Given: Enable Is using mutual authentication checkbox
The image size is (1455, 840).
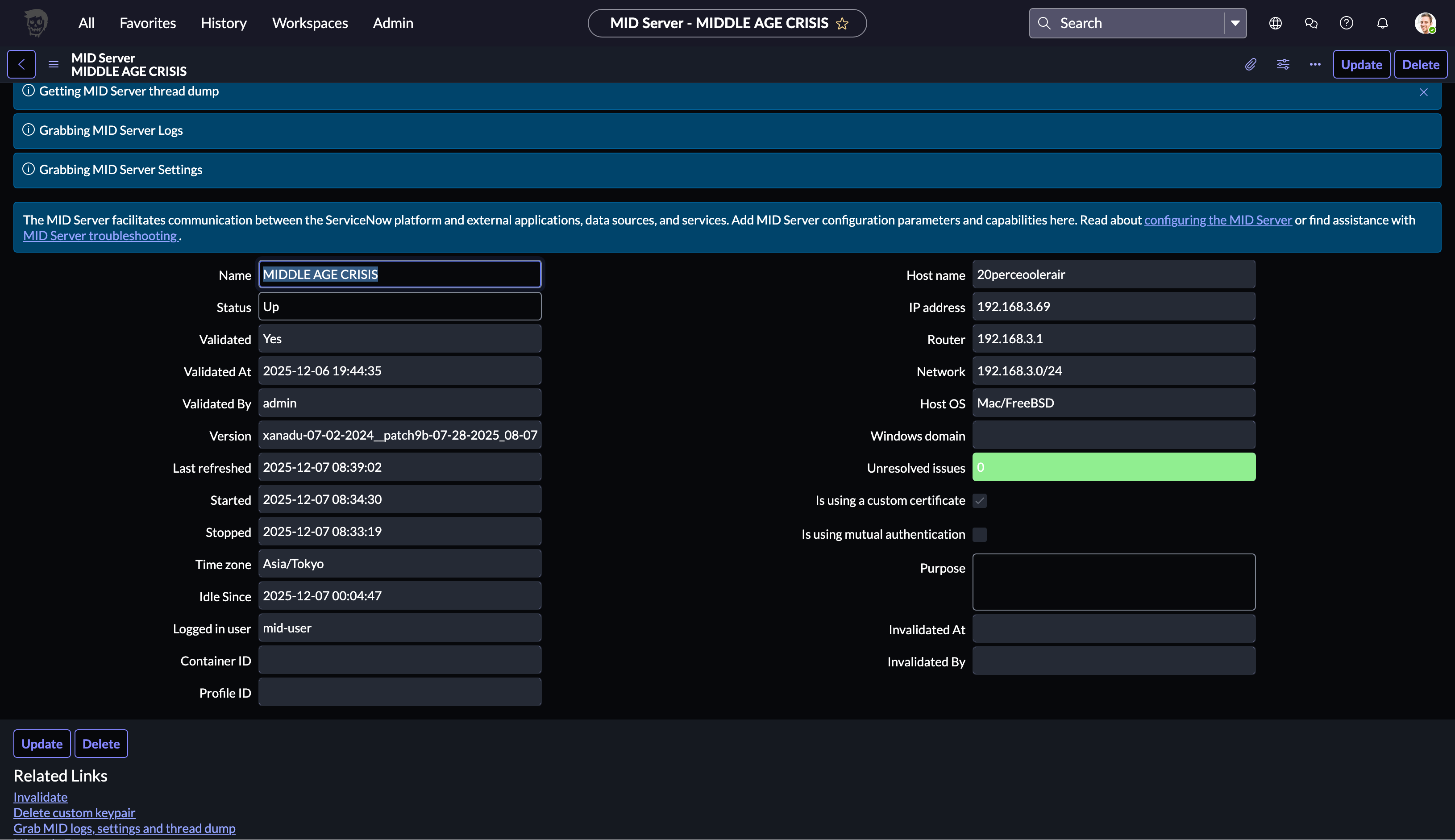Looking at the screenshot, I should pos(980,534).
